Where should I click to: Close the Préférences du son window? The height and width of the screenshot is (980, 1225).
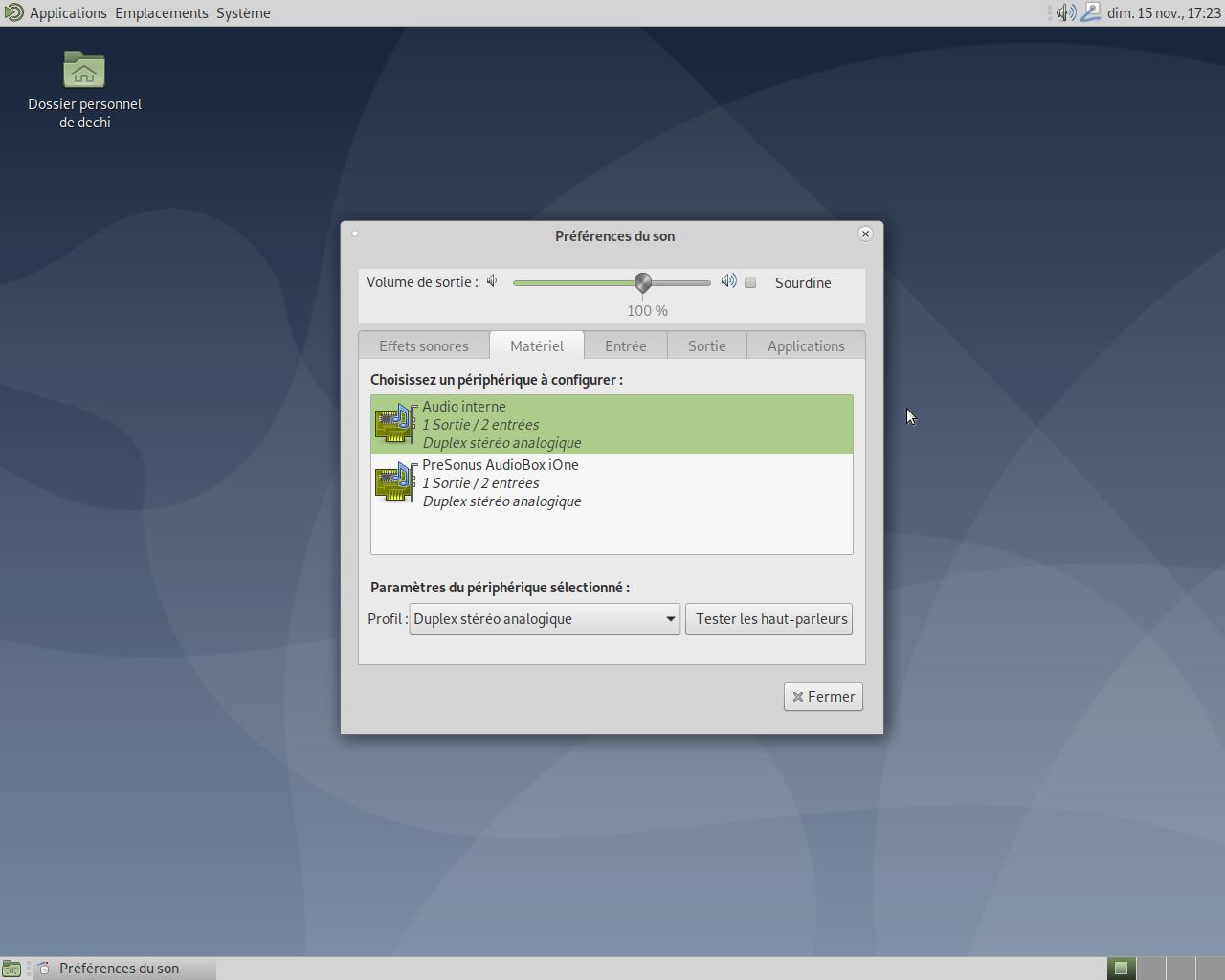tap(865, 234)
